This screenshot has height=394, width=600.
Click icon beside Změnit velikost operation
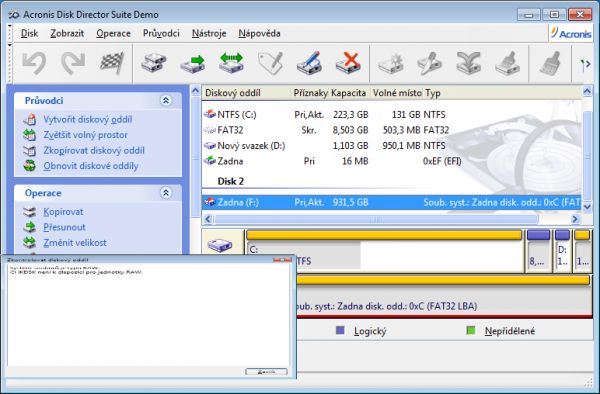pos(29,243)
